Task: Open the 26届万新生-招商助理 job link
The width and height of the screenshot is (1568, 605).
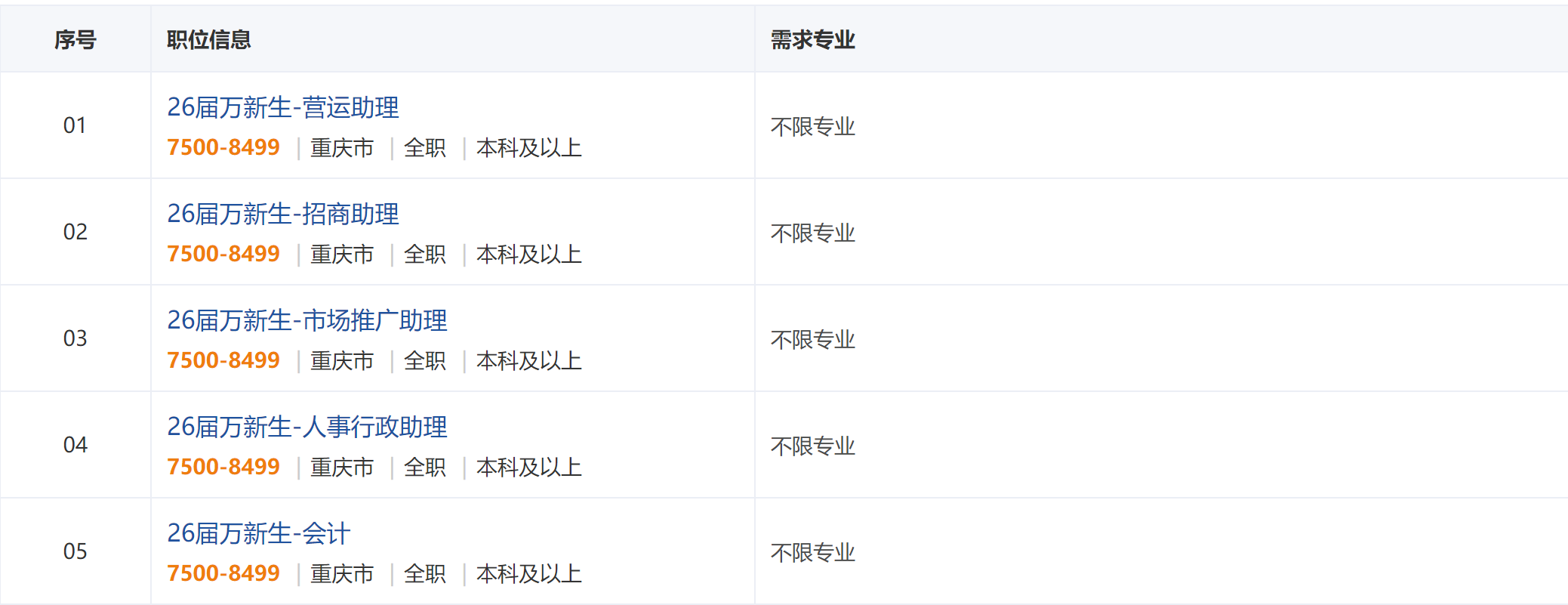Action: pos(282,215)
